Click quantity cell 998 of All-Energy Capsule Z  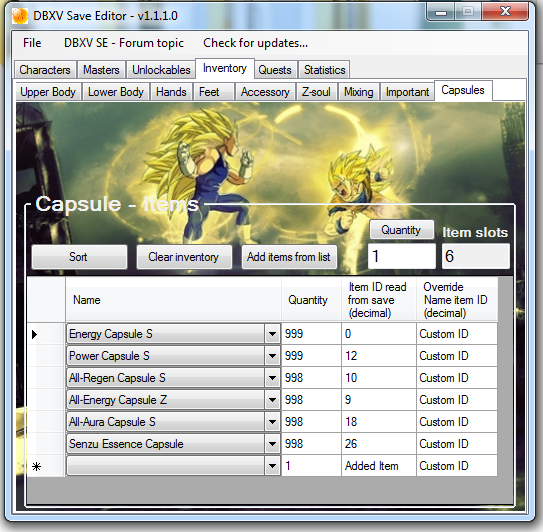pos(311,400)
